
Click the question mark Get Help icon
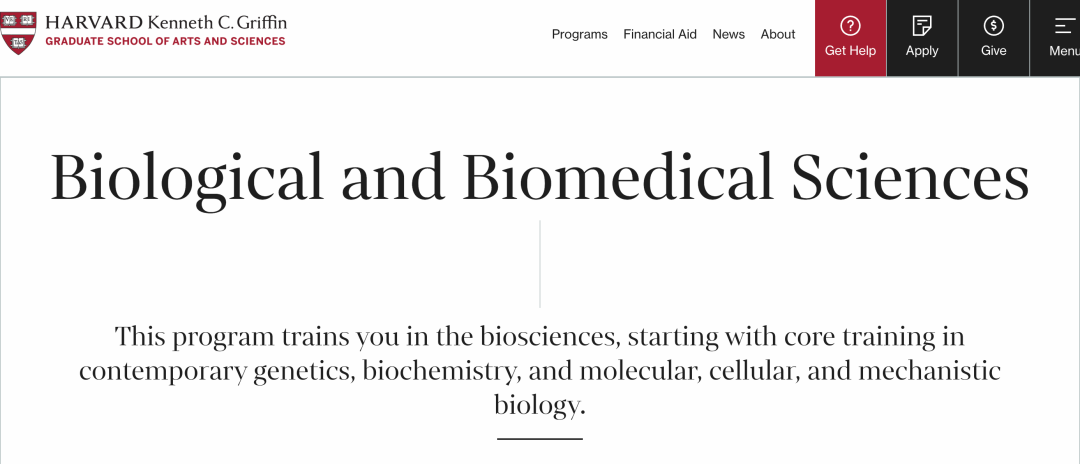850,26
